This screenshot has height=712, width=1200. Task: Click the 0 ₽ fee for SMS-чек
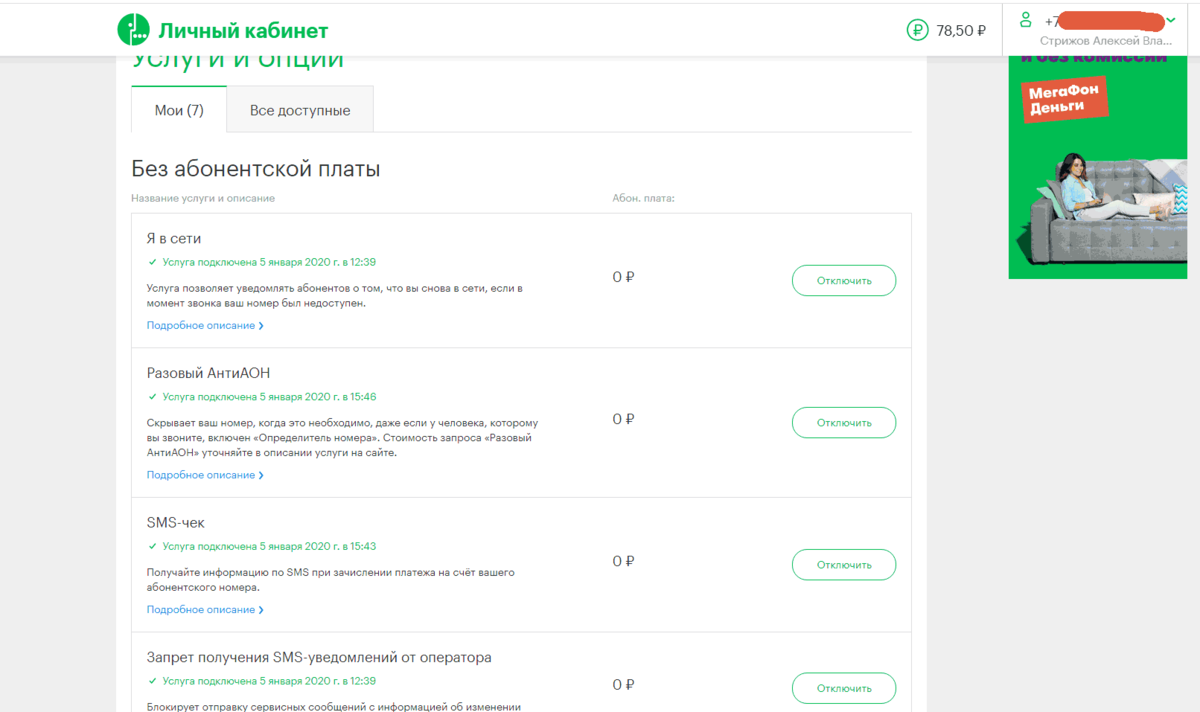tap(624, 562)
